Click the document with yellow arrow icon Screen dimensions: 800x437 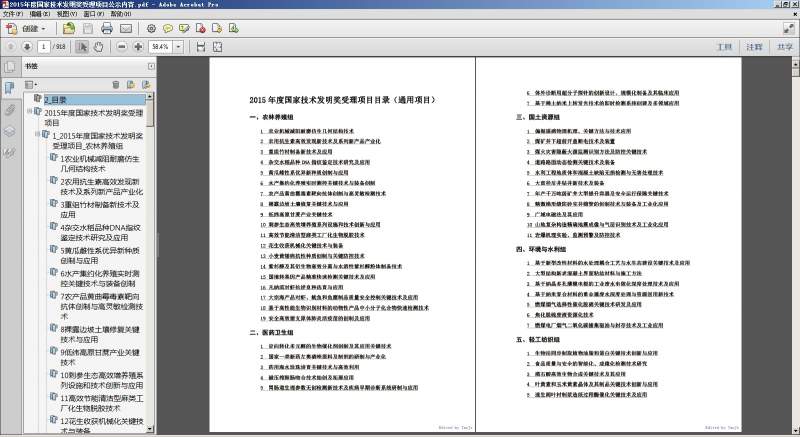pyautogui.click(x=217, y=29)
